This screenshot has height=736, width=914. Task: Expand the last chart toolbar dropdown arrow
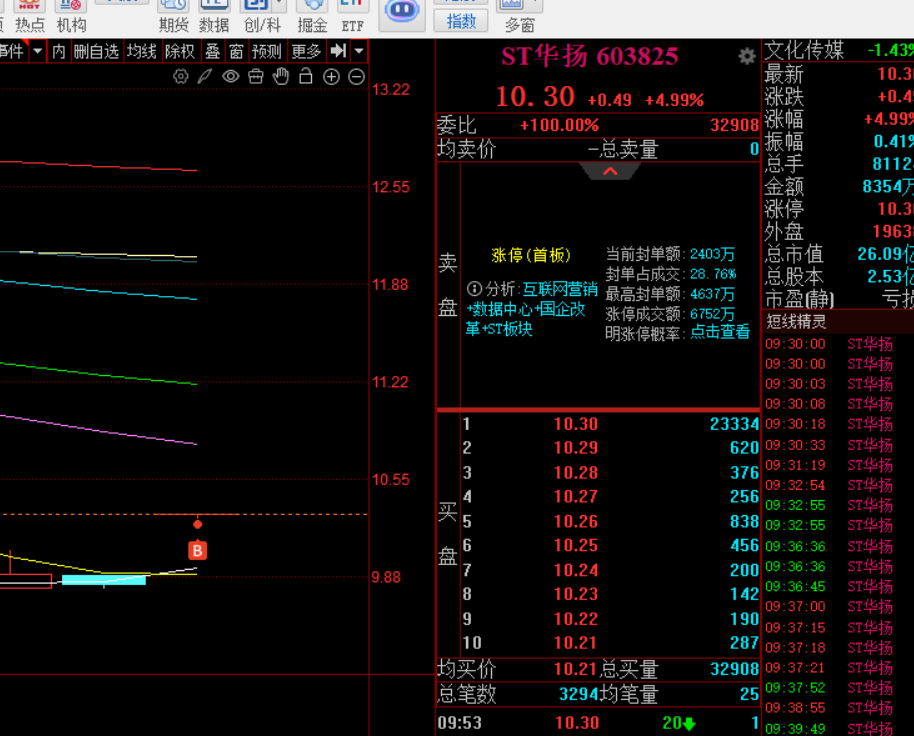[360, 51]
